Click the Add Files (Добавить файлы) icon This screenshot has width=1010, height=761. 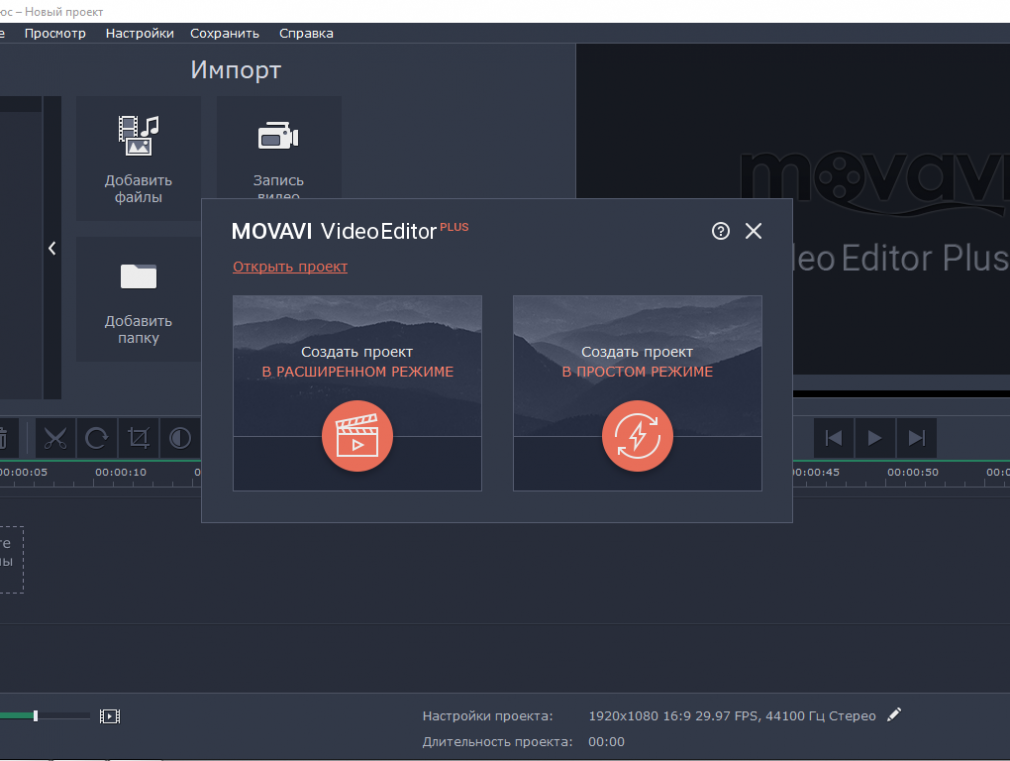click(138, 136)
